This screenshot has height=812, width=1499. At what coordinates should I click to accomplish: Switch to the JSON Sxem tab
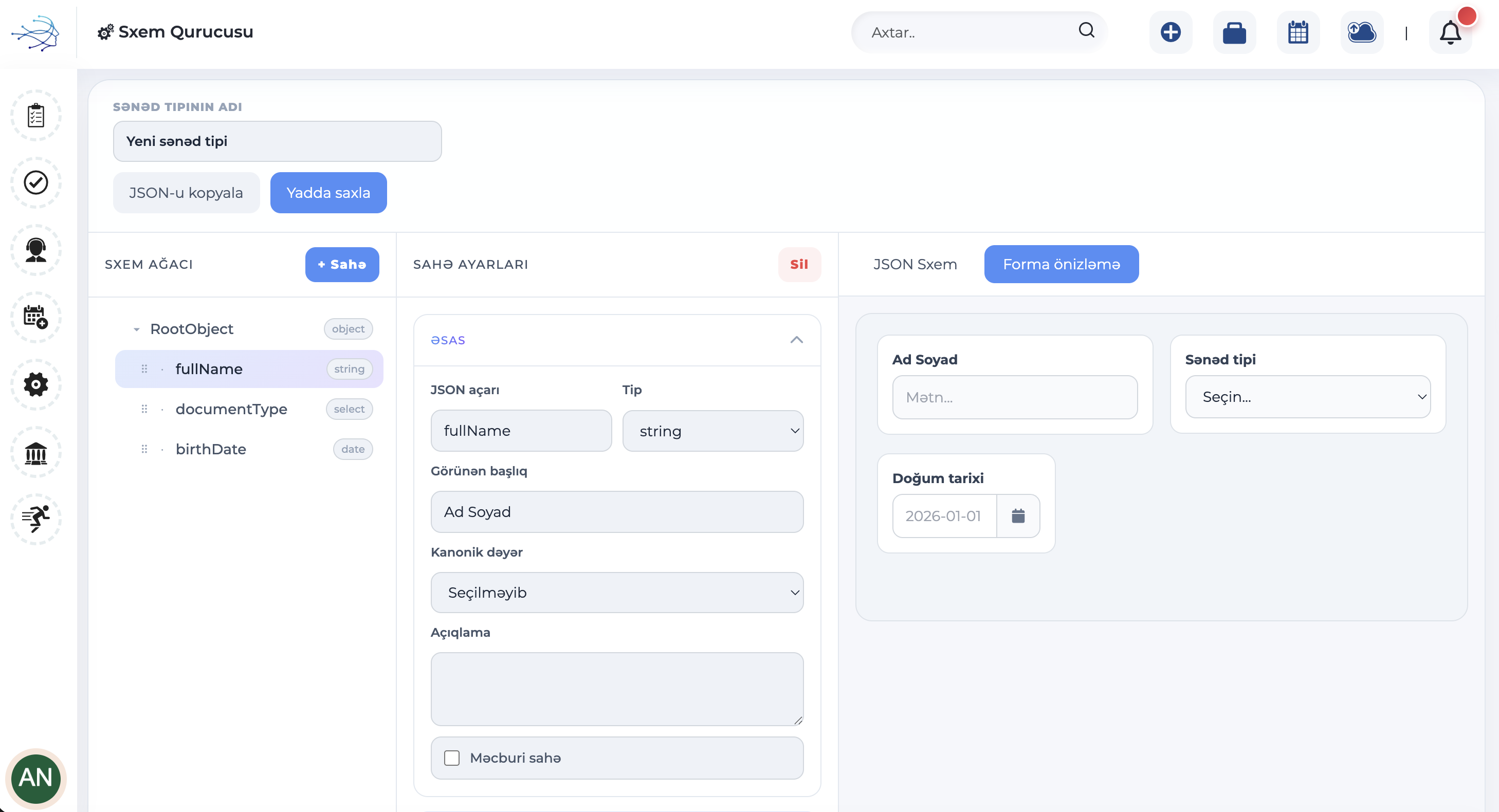coord(915,264)
